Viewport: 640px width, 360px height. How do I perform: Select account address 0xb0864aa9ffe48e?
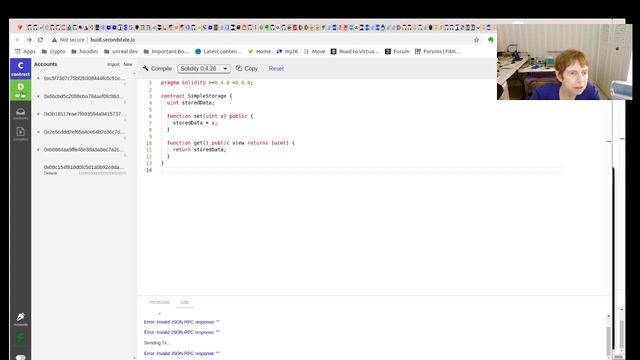pyautogui.click(x=83, y=149)
